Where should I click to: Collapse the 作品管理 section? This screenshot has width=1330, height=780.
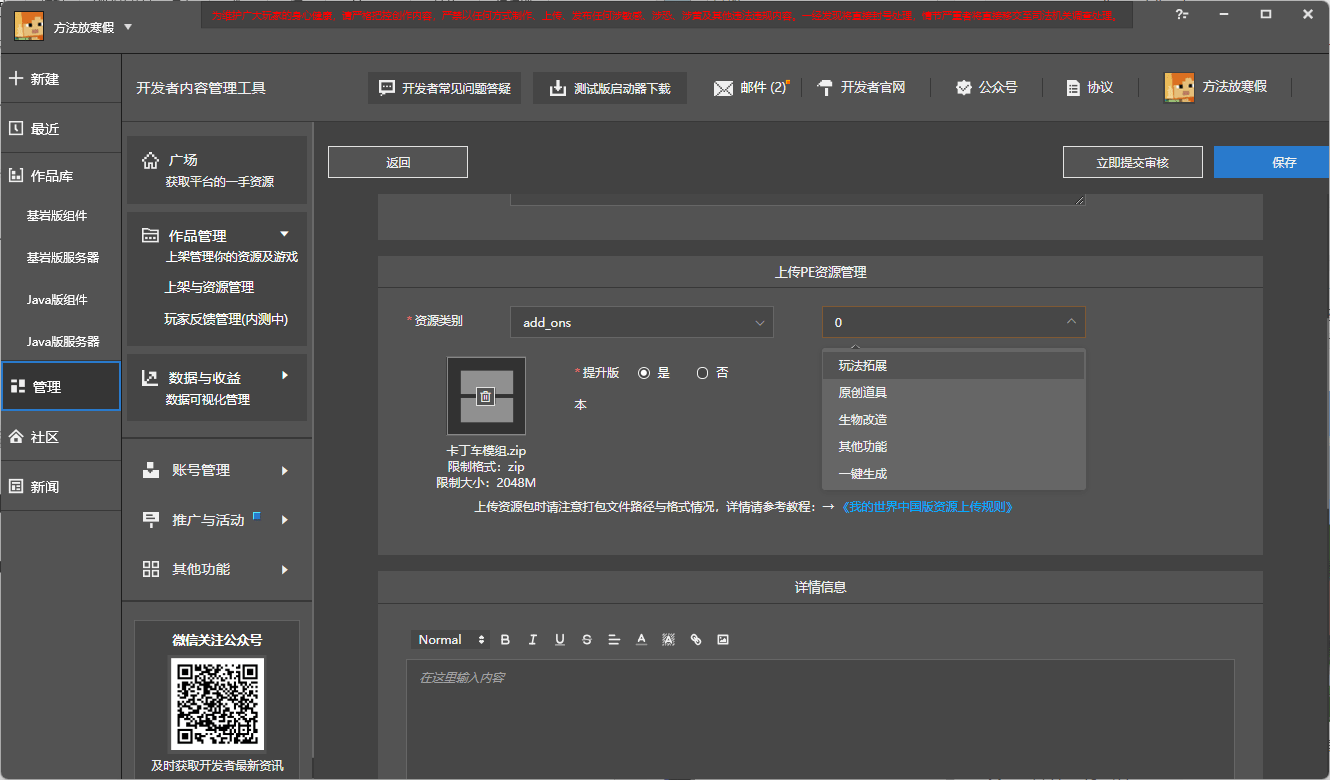point(284,234)
